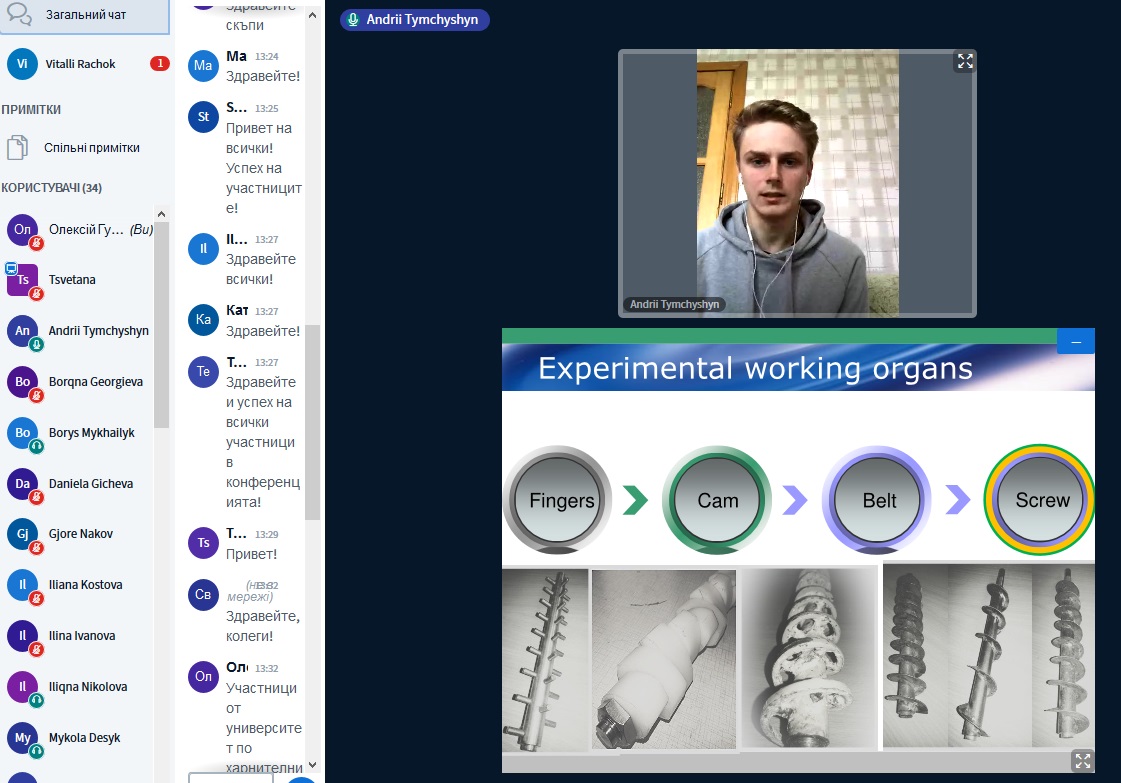This screenshot has width=1121, height=783.
Task: Click Andrii Tymchyshyn's user avatar
Action: (22, 331)
